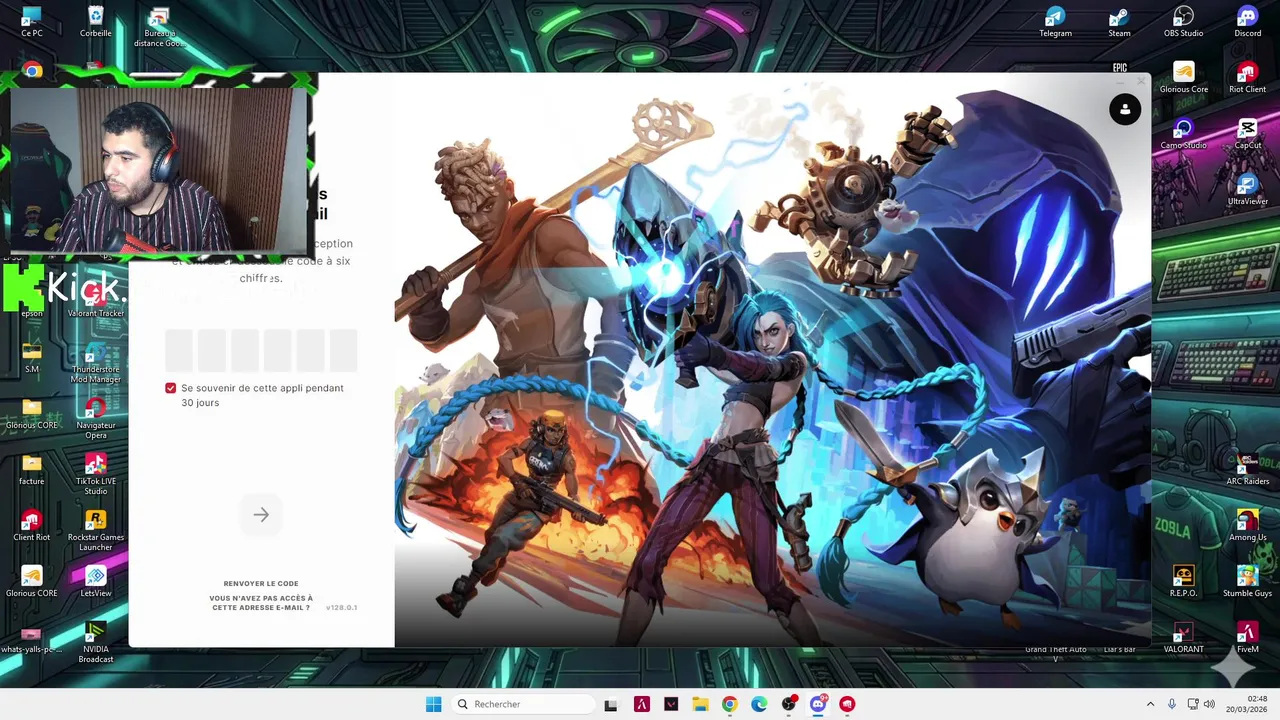
Task: Open the Corbeille recycle bin icon
Action: 96,22
